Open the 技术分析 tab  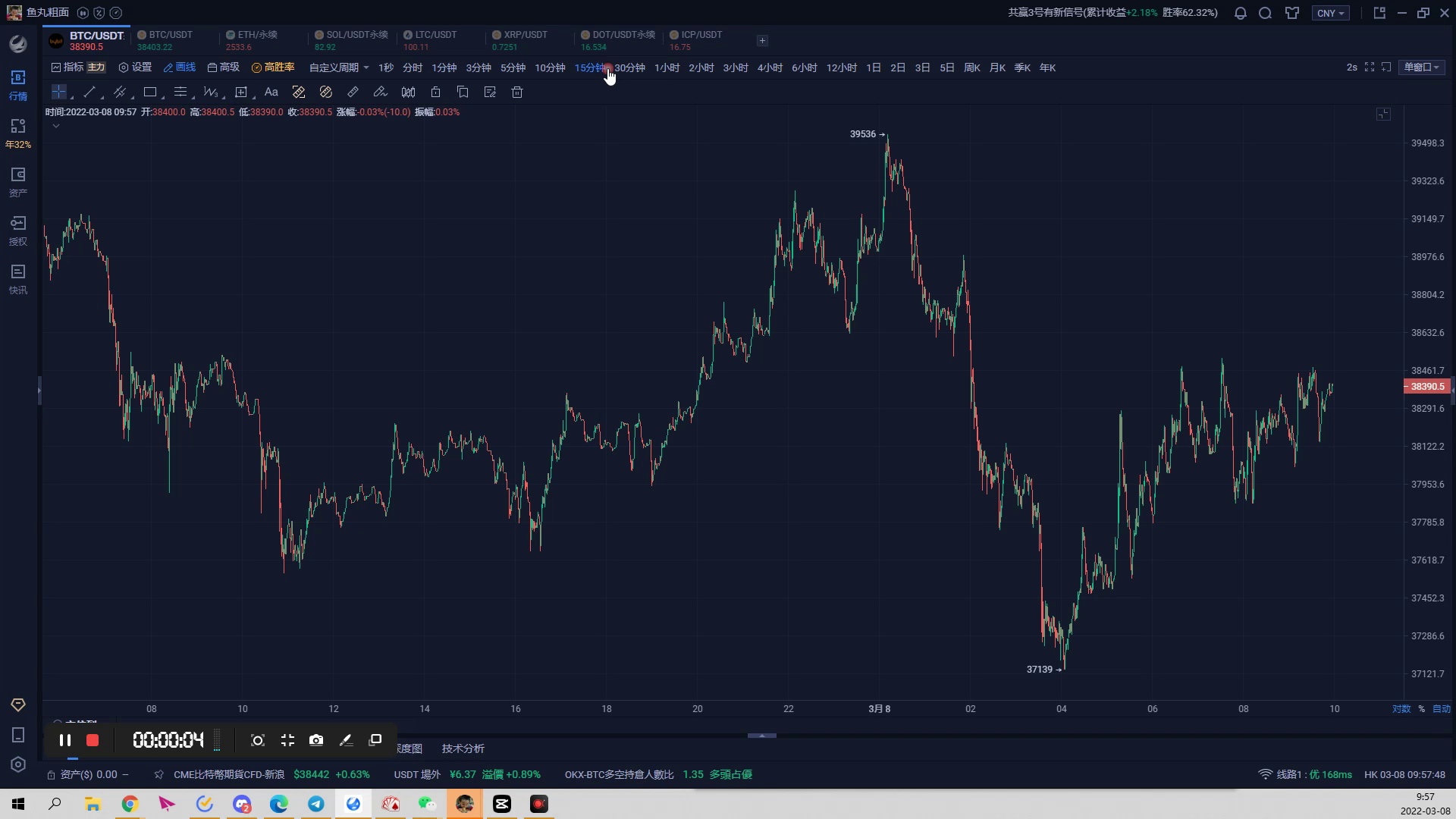pyautogui.click(x=463, y=748)
